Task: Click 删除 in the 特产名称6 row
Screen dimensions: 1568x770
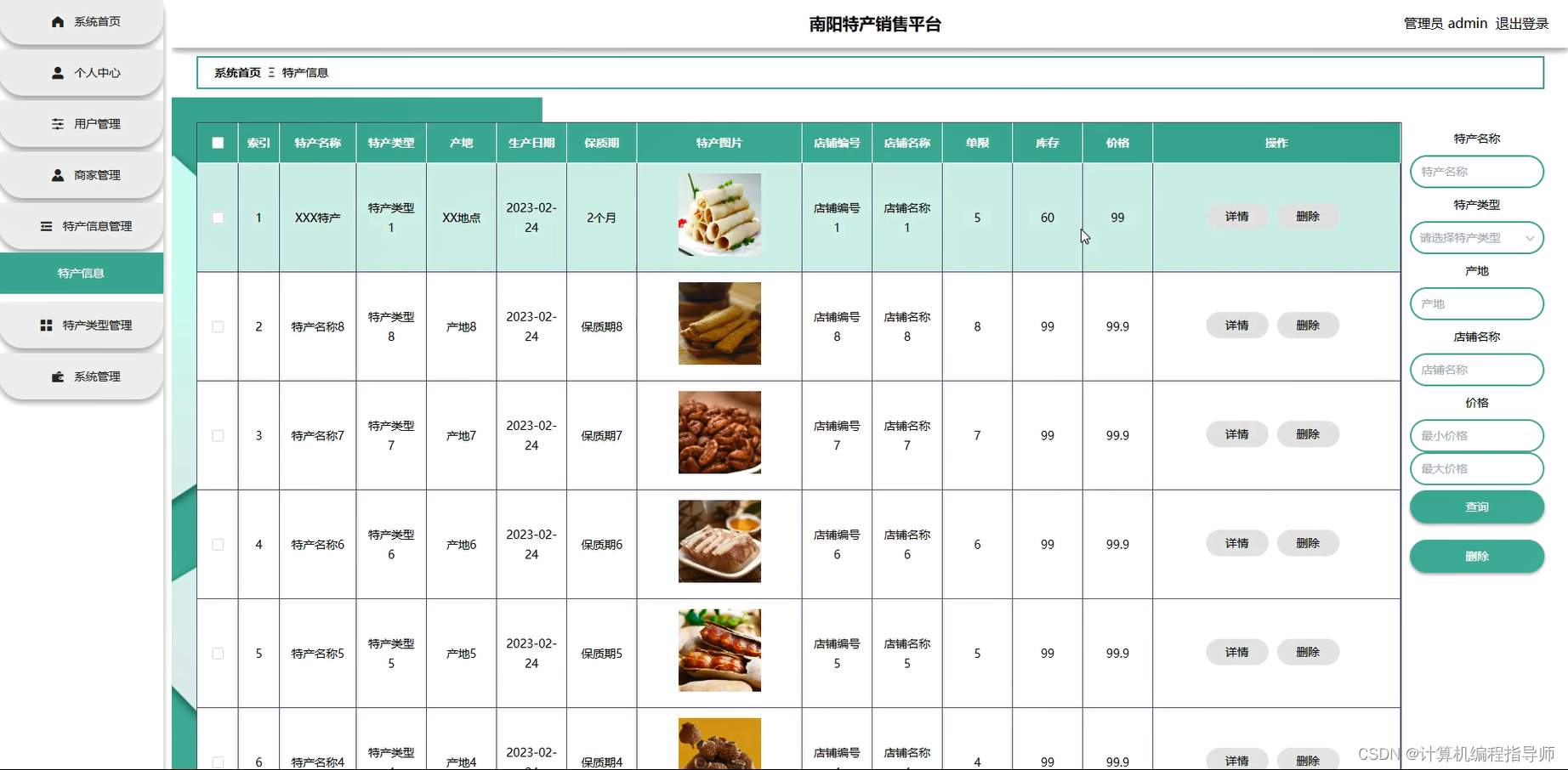Action: coord(1308,543)
